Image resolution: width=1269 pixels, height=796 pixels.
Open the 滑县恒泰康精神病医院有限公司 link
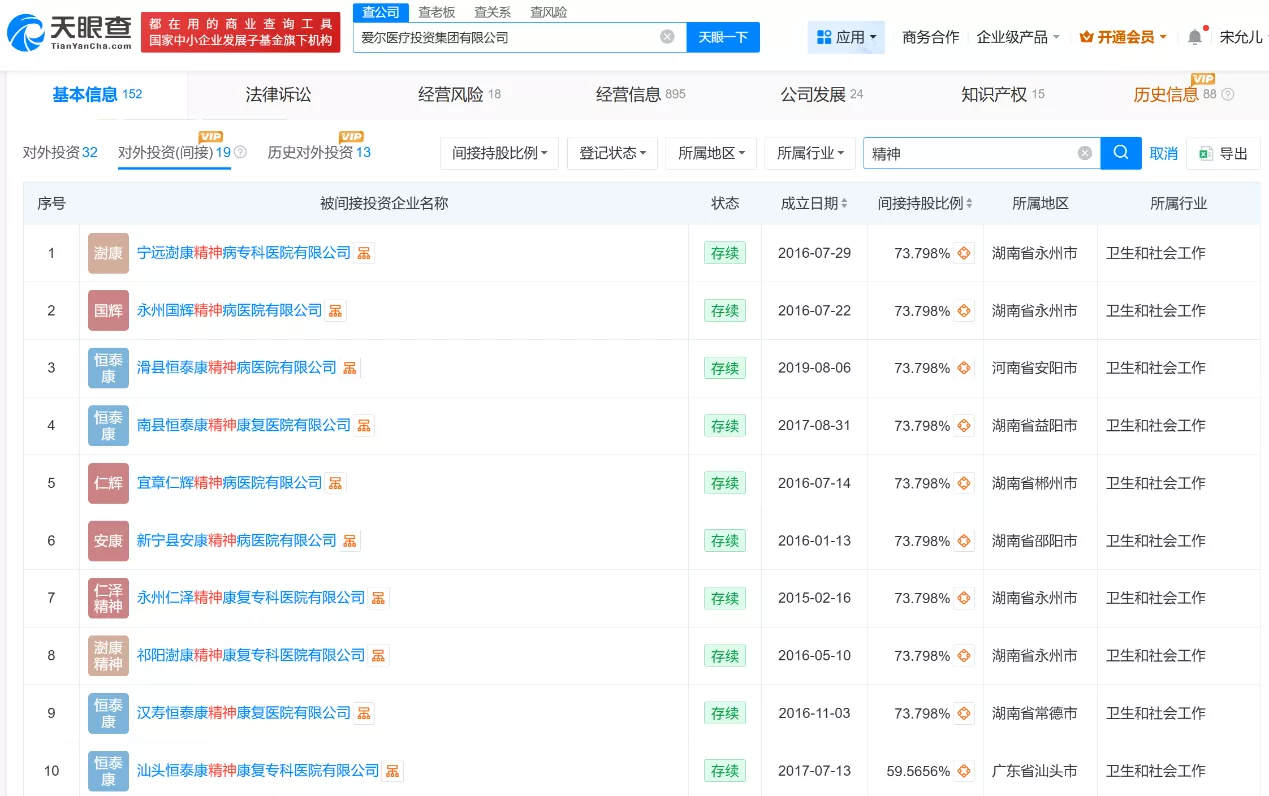point(237,368)
